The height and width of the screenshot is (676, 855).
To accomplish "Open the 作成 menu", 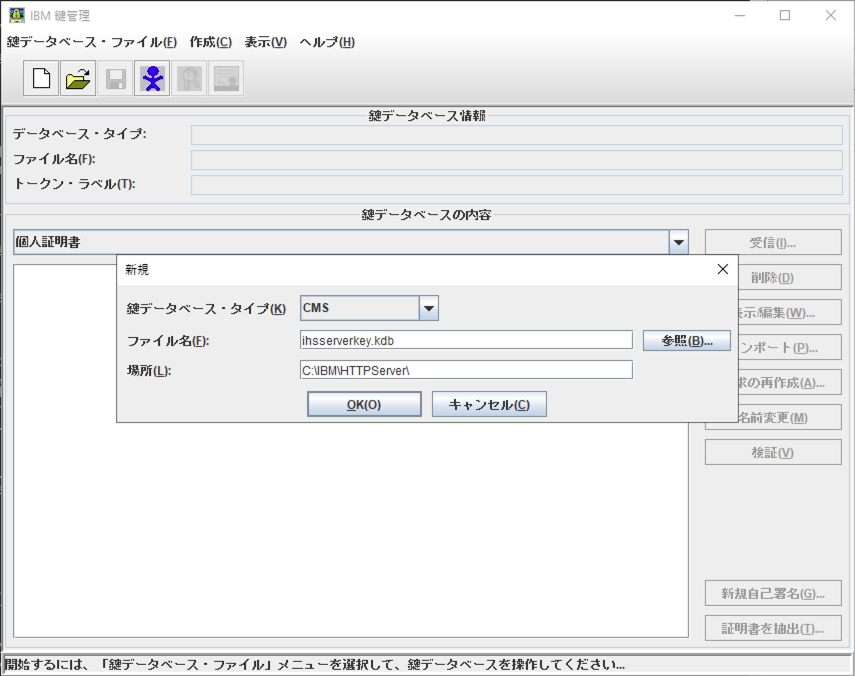I will tap(210, 42).
